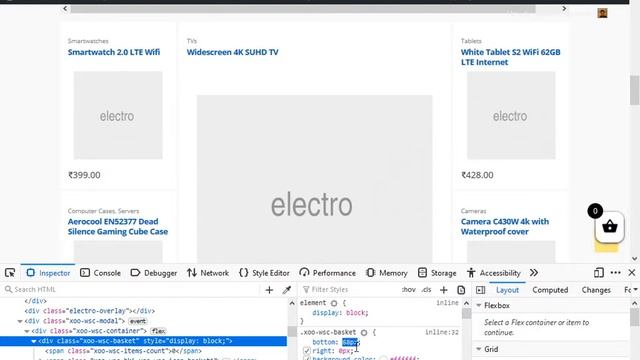
Task: Toggle three-pane inspector sidebar icon
Action: (x=481, y=290)
